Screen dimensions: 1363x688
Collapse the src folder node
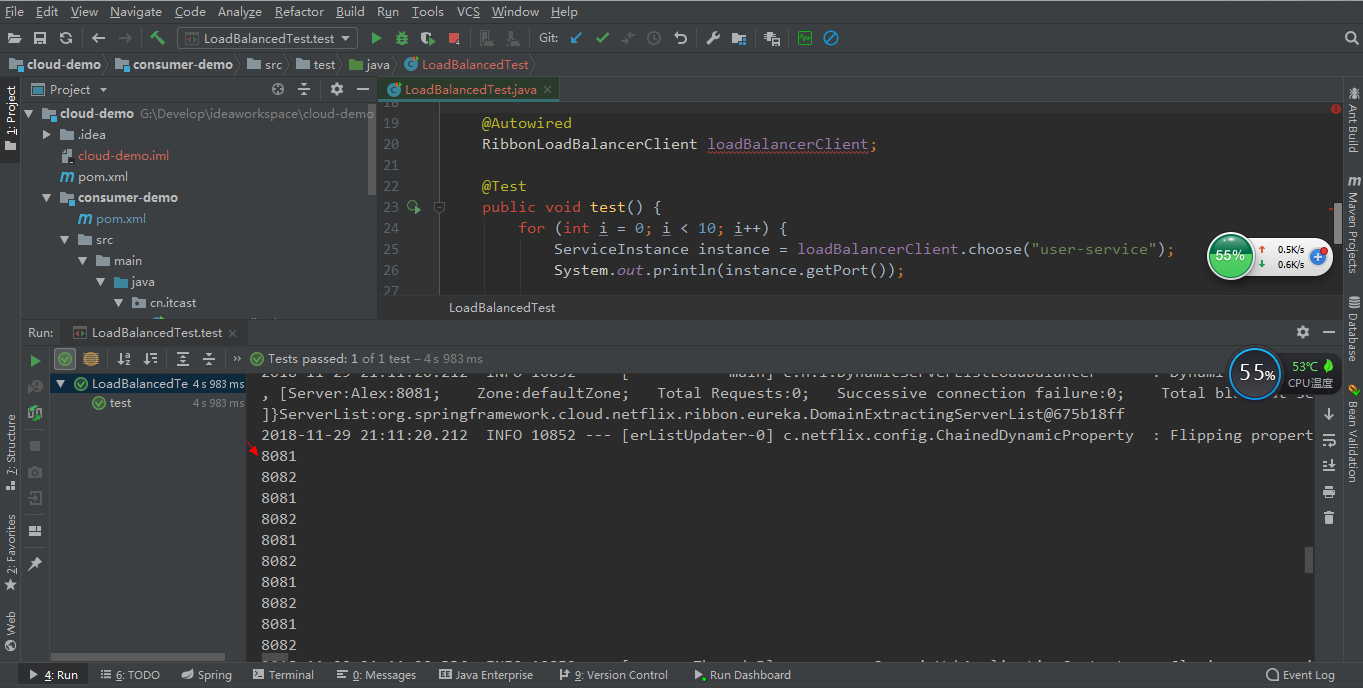pyautogui.click(x=65, y=240)
